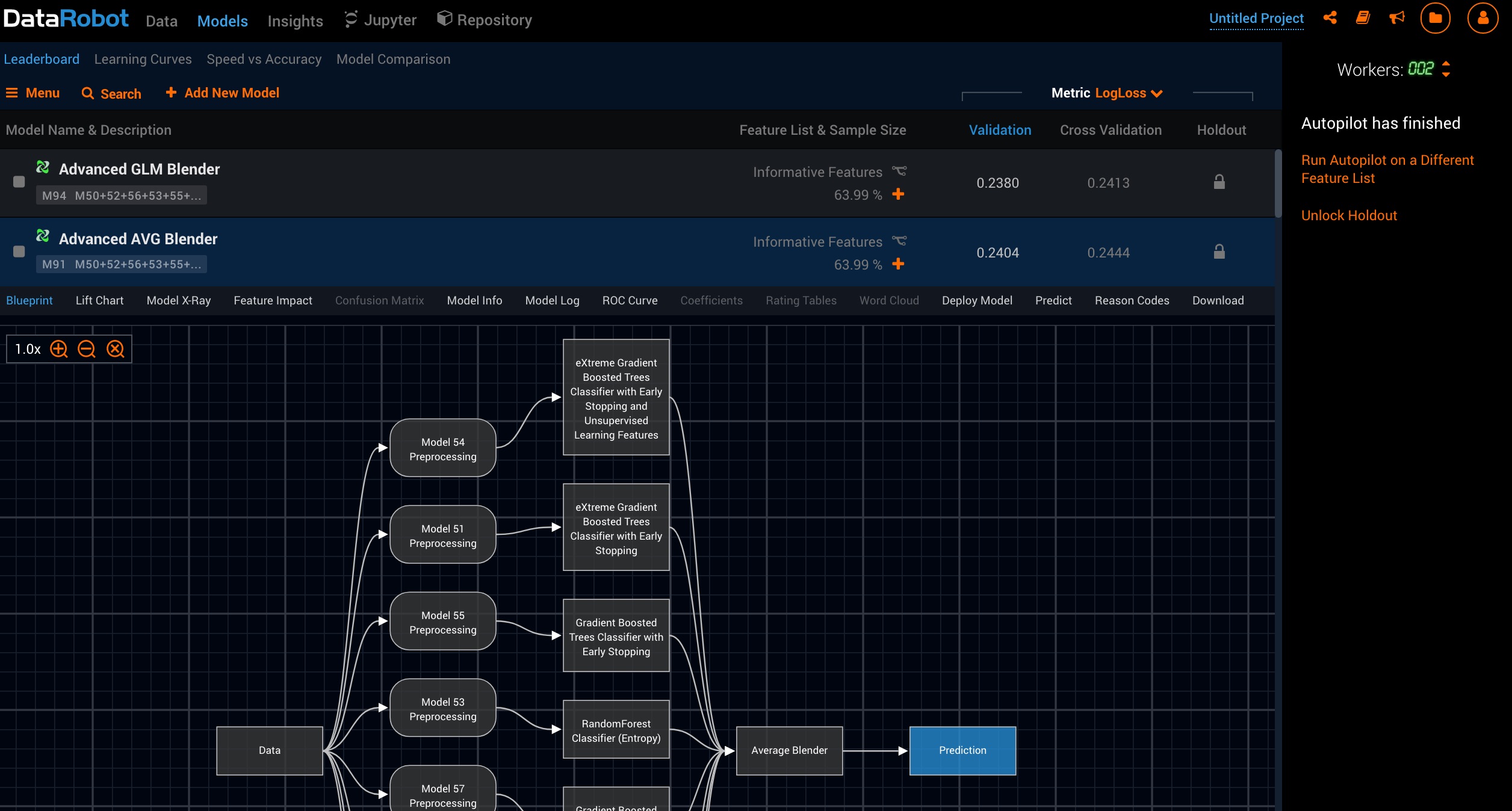Click the share icon in the header
1512x811 pixels.
(x=1330, y=17)
